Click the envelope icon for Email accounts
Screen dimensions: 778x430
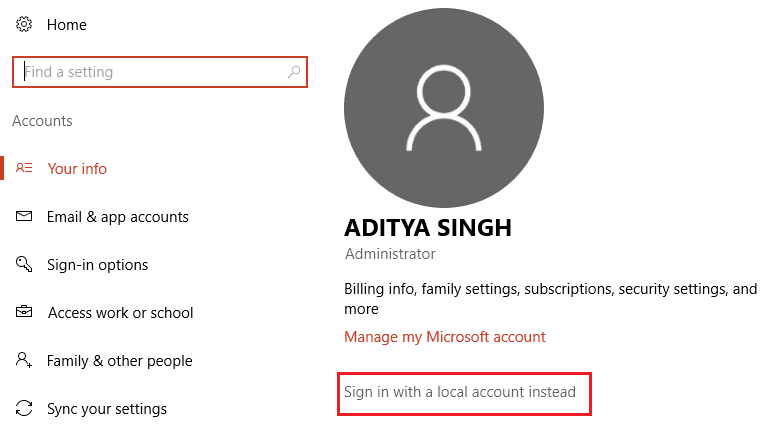(x=25, y=217)
